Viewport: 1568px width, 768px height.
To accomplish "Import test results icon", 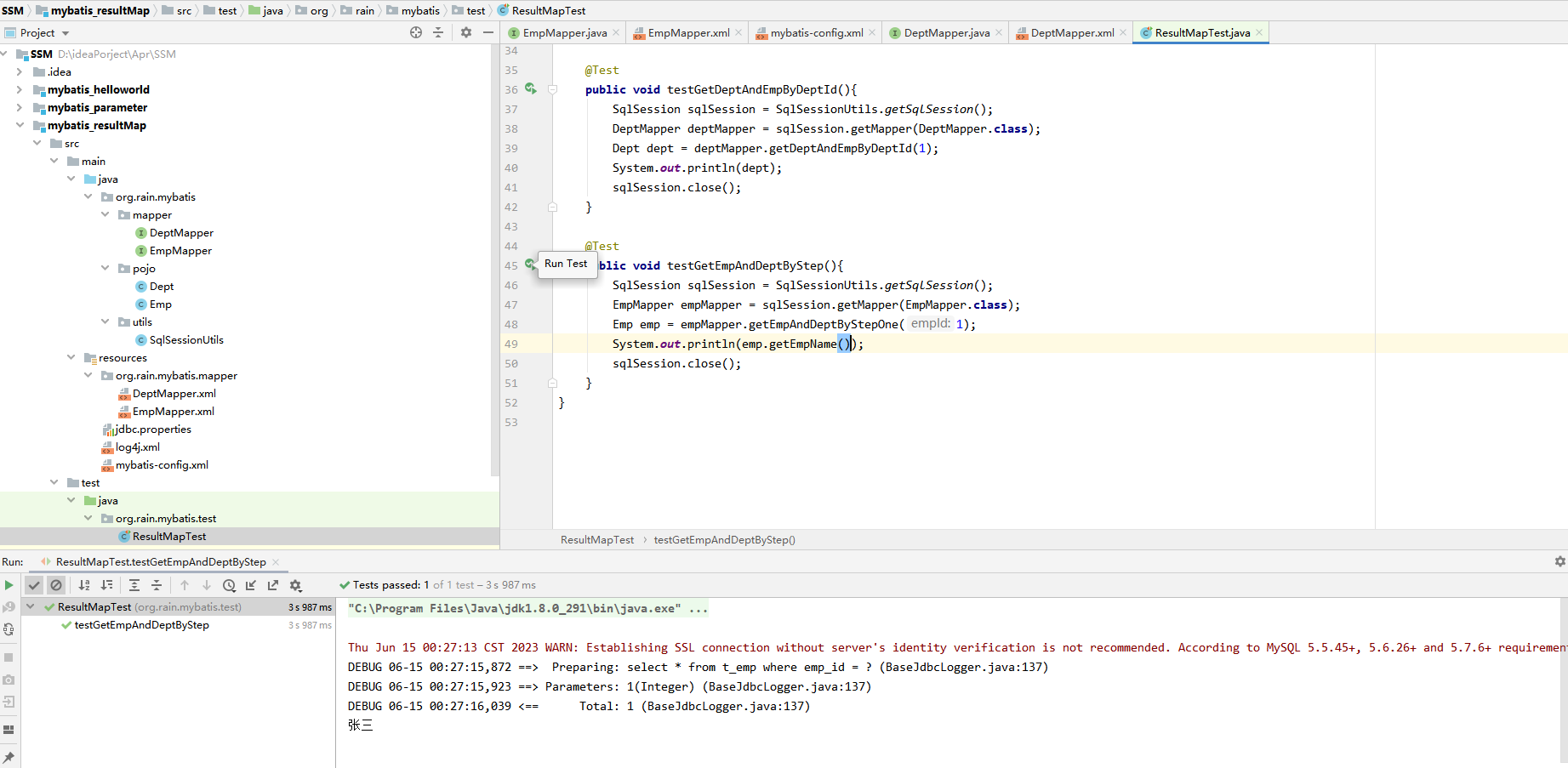I will point(251,585).
